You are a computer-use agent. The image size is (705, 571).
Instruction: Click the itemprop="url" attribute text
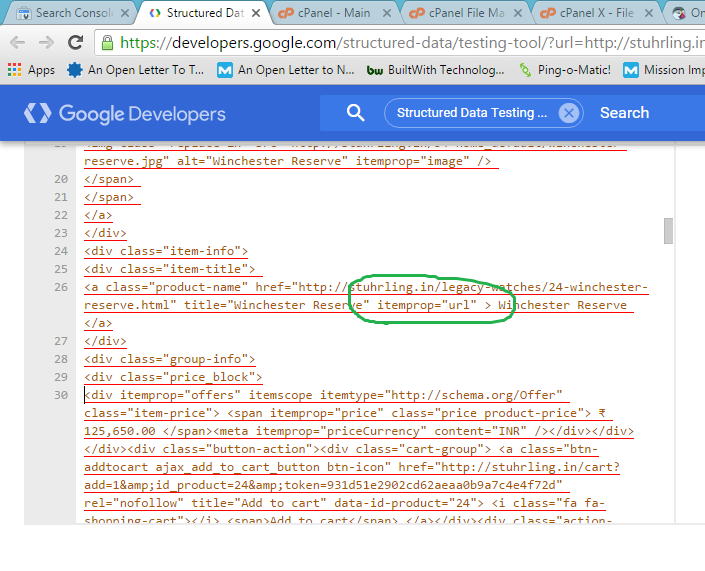(x=426, y=305)
